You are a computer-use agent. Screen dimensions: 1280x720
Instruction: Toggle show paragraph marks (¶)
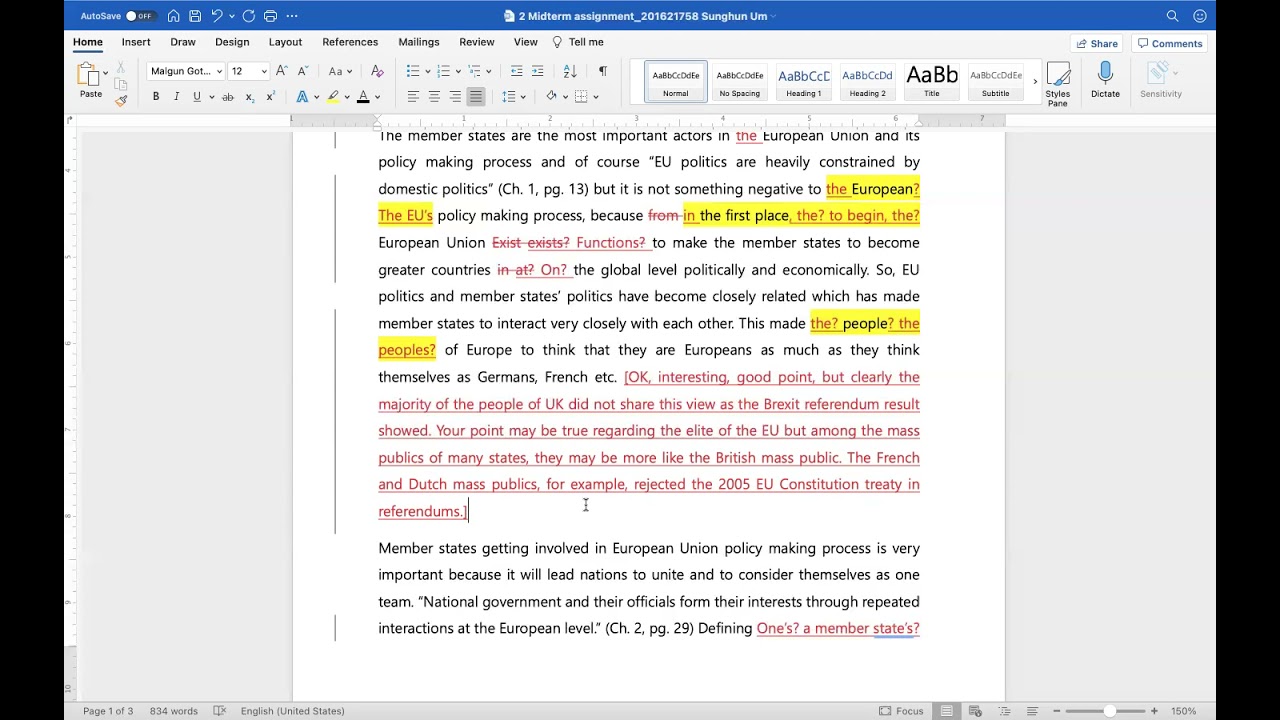pyautogui.click(x=602, y=71)
